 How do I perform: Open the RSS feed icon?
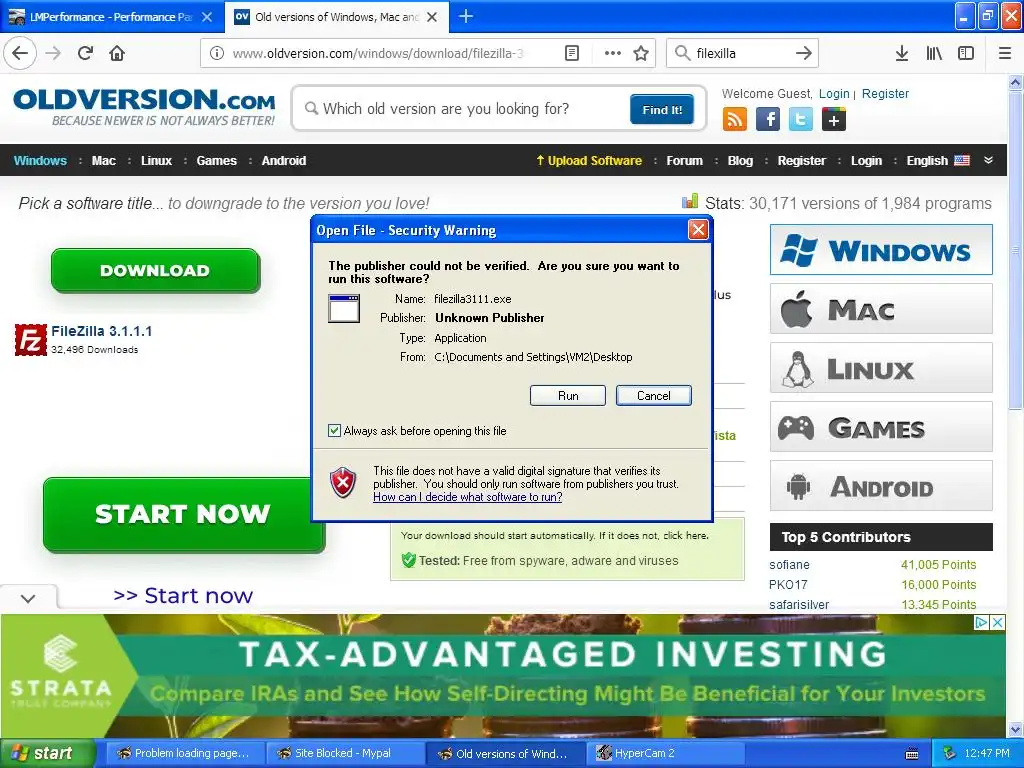click(734, 119)
